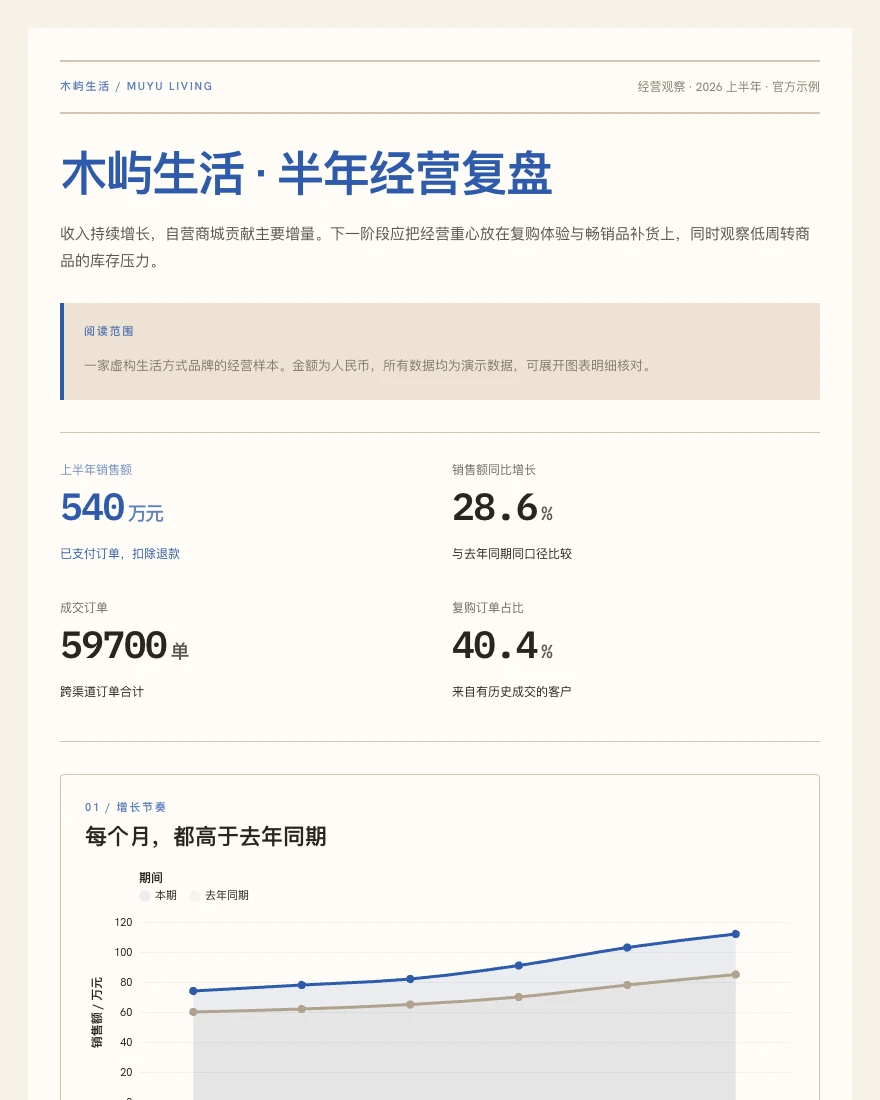Click the lowest tan data point near 60
This screenshot has height=1100, width=880.
point(193,1012)
